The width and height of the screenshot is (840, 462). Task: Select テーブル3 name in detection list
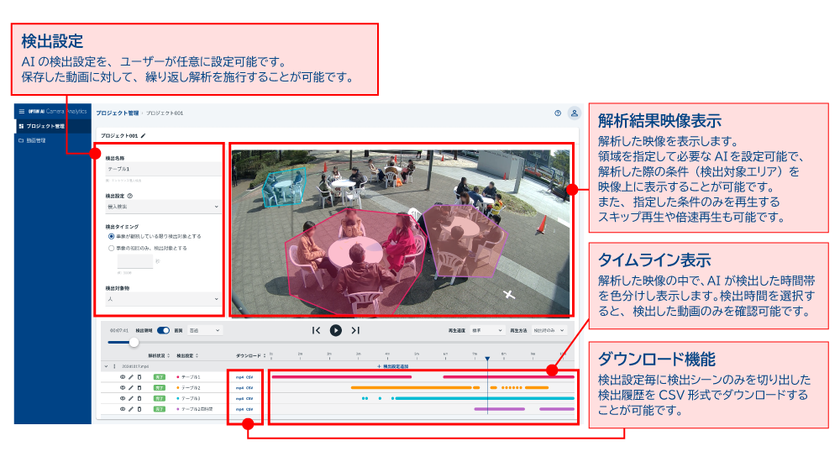click(x=191, y=399)
